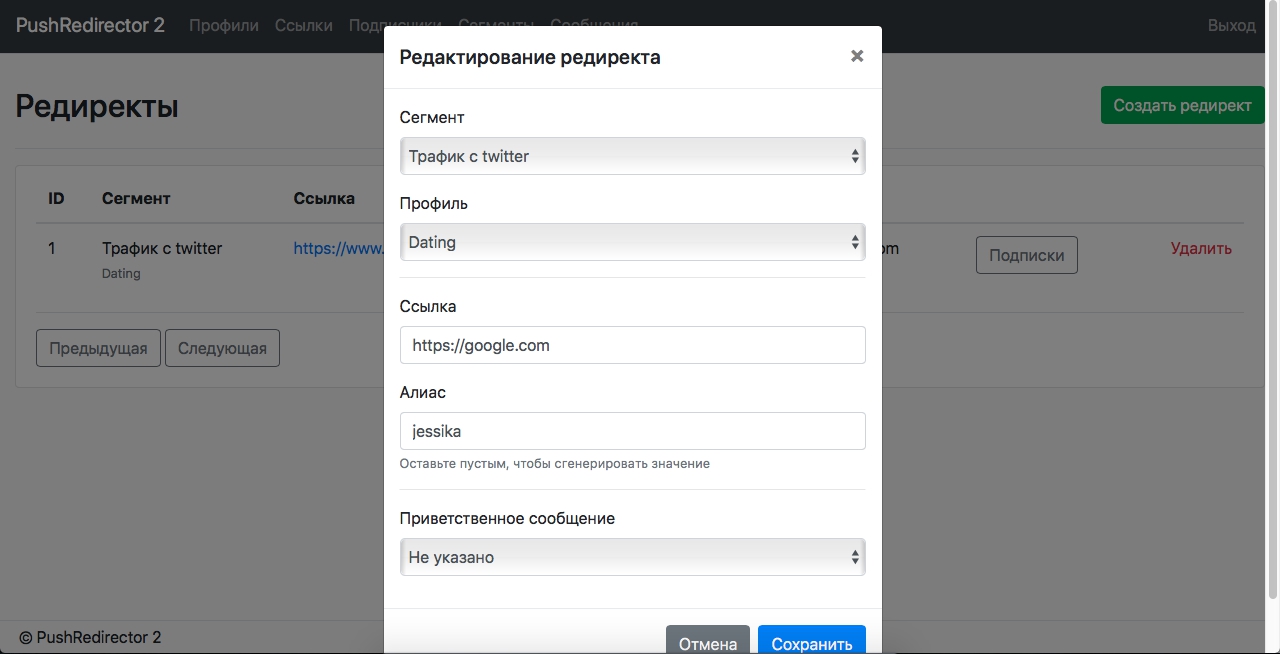Cancel editing with the Отмена button

pos(707,642)
